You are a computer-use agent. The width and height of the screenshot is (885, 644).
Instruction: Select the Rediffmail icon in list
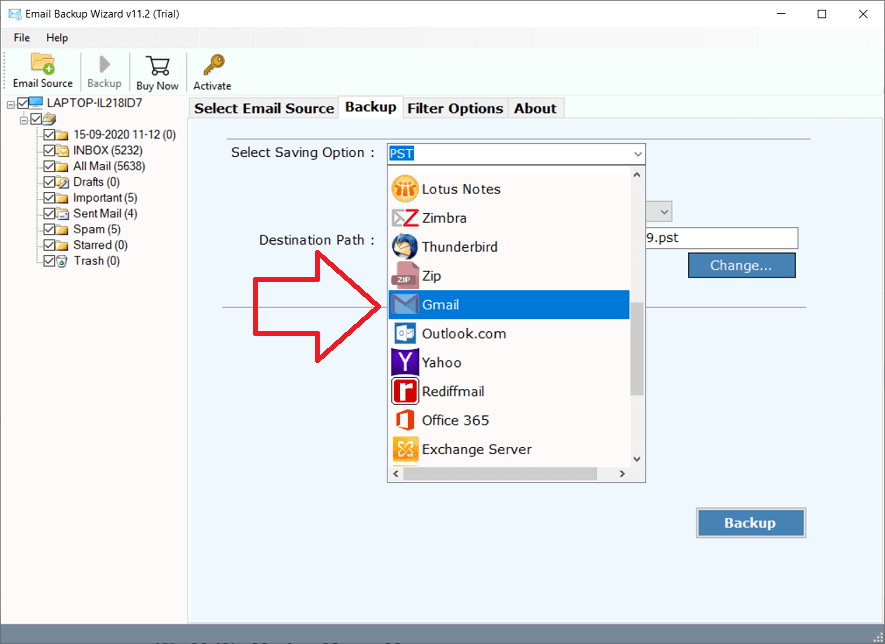click(405, 391)
